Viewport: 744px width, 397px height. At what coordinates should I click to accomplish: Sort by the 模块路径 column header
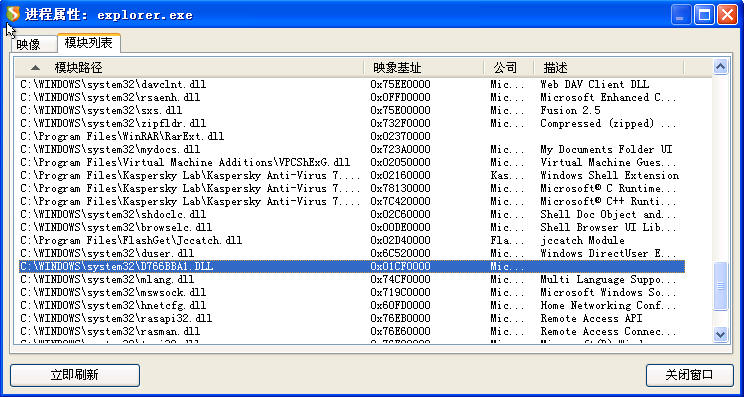pyautogui.click(x=189, y=68)
